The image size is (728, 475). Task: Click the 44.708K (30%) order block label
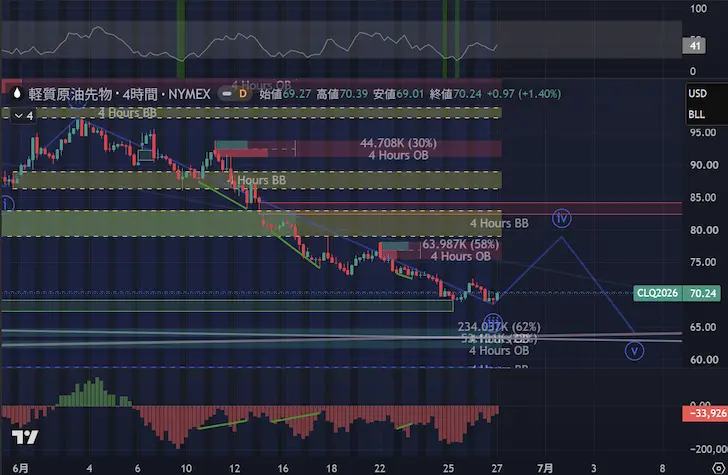click(398, 143)
